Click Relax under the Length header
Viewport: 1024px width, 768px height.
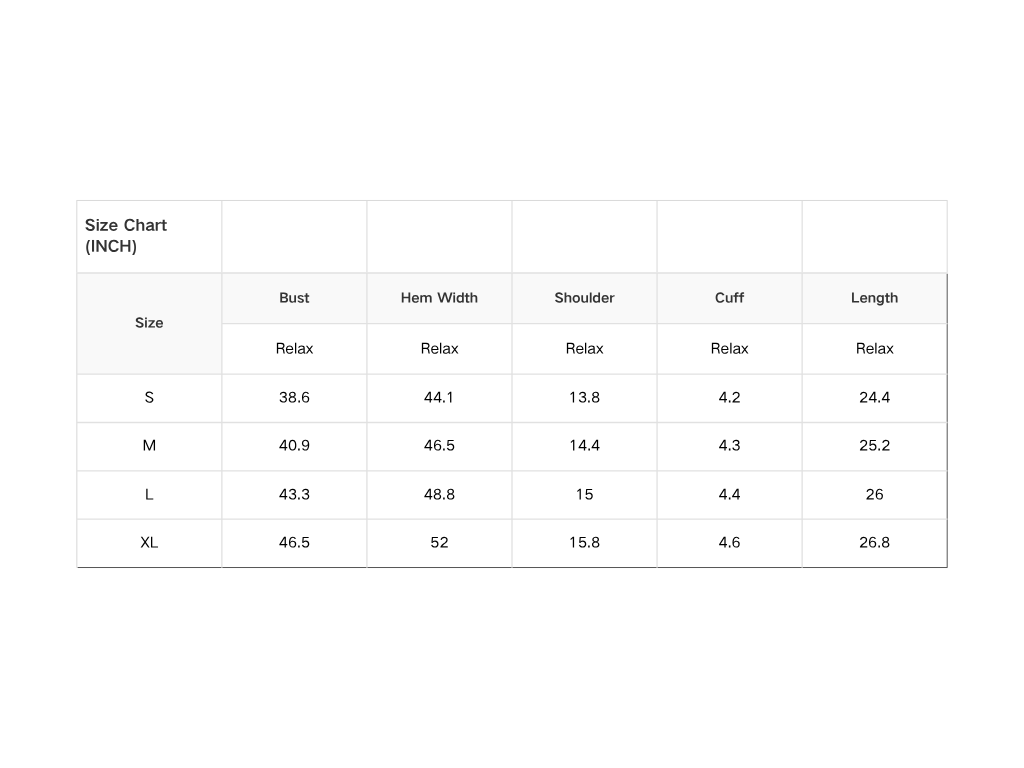[x=874, y=349]
